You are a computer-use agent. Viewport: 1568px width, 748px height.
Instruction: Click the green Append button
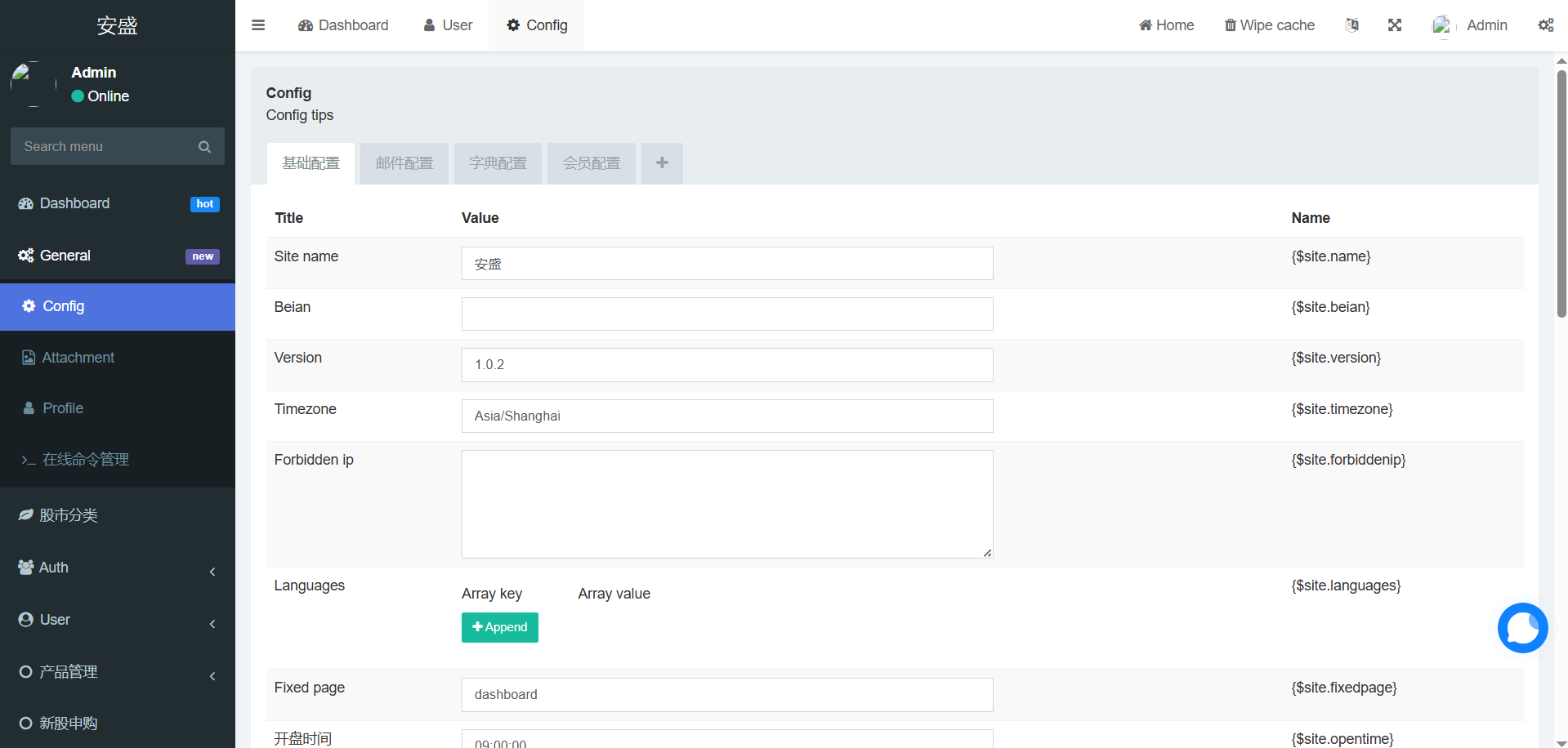500,627
